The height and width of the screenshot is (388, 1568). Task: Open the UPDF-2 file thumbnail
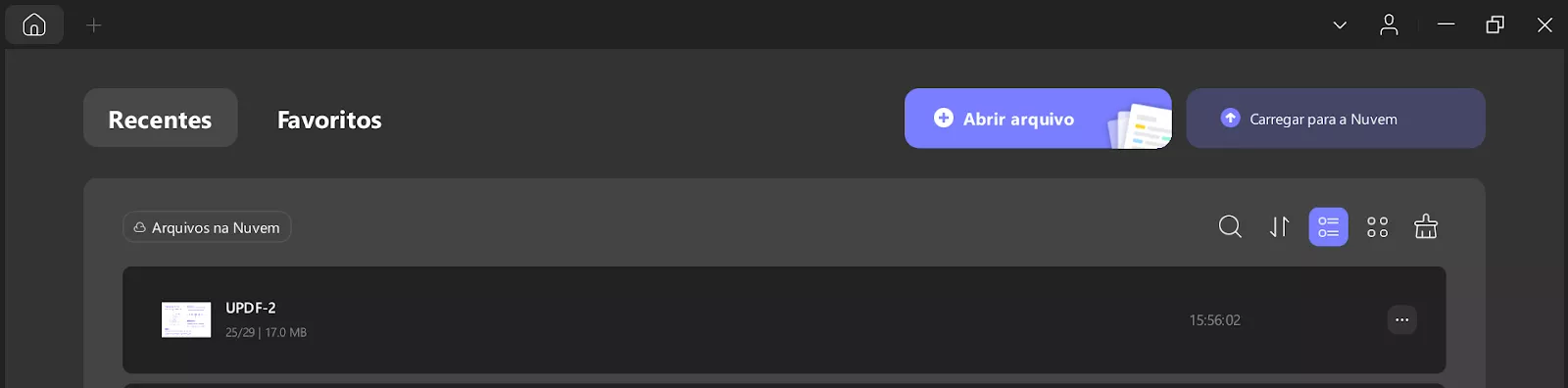click(x=186, y=319)
